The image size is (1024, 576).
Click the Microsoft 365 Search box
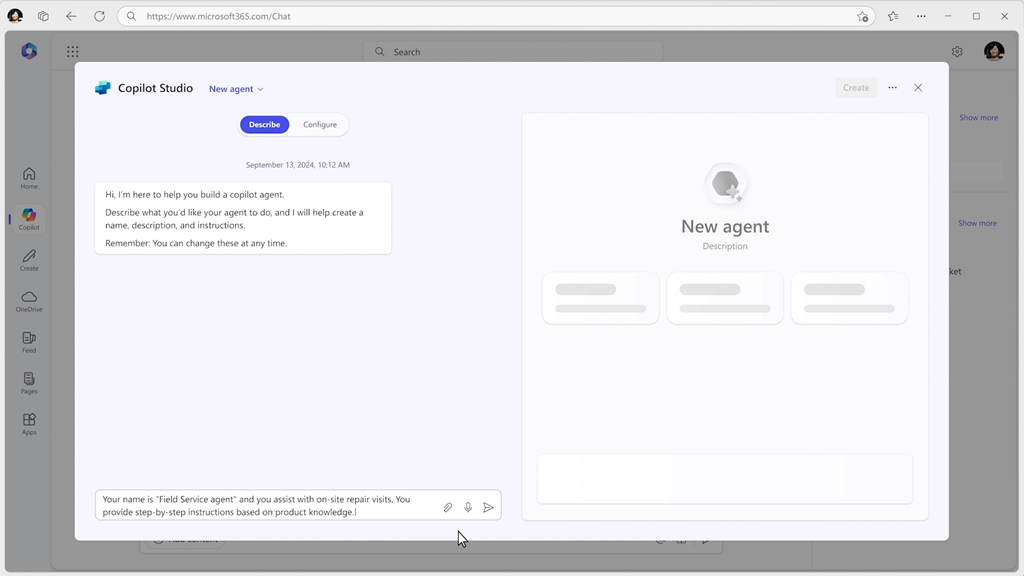click(x=513, y=52)
